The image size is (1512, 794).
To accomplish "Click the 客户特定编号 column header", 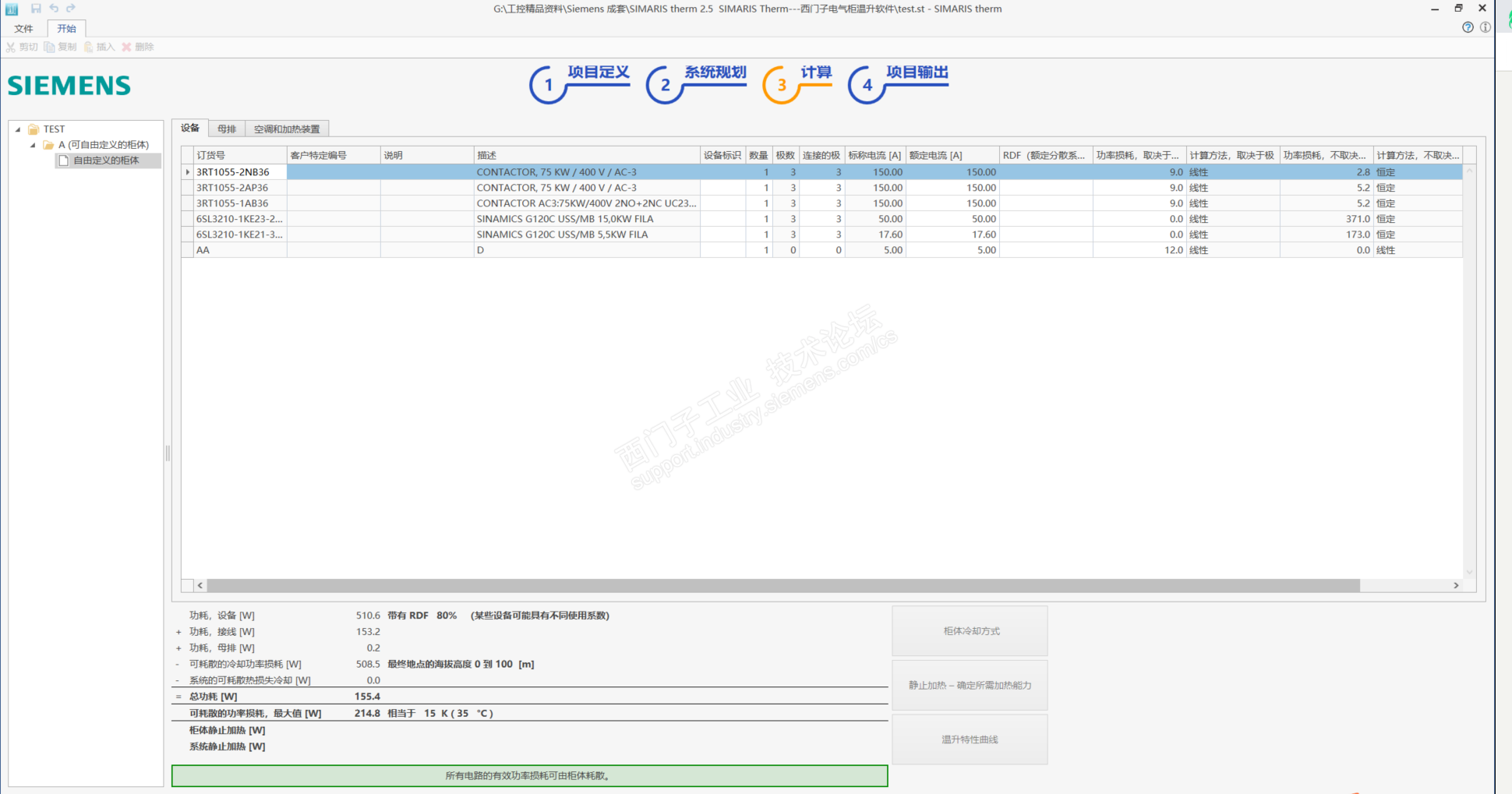I will (x=334, y=155).
